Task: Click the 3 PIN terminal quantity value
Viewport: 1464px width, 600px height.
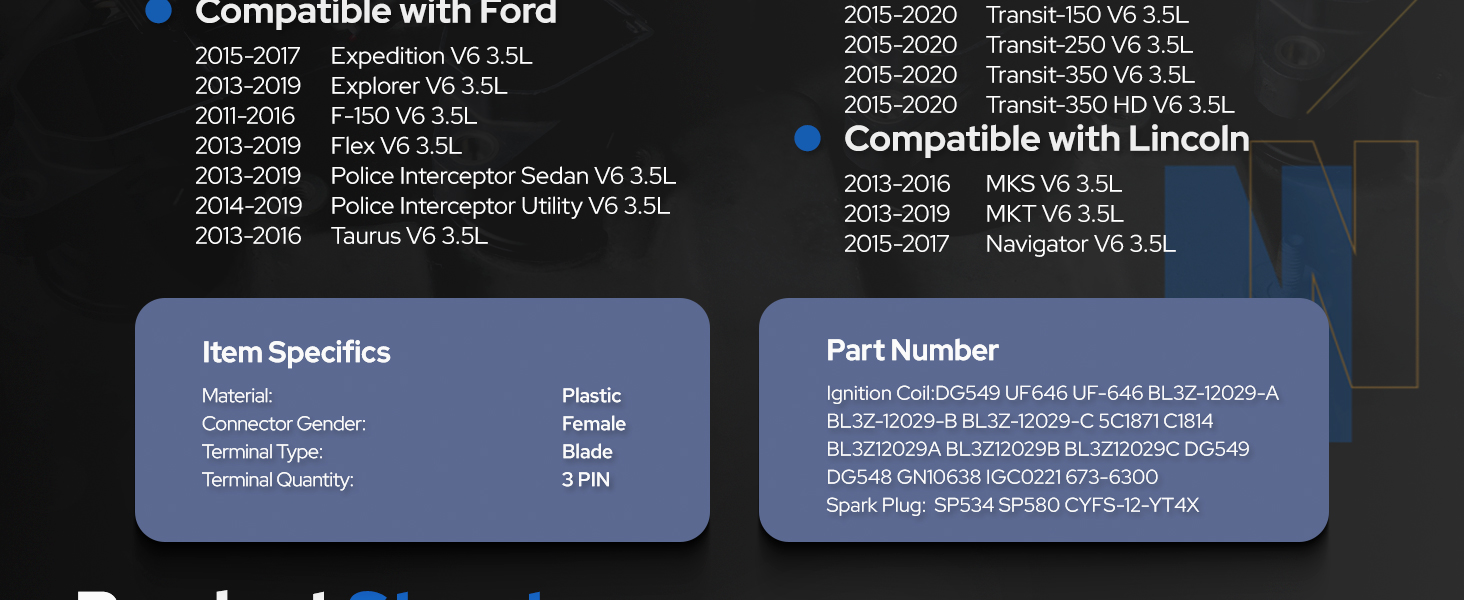Action: pos(585,480)
